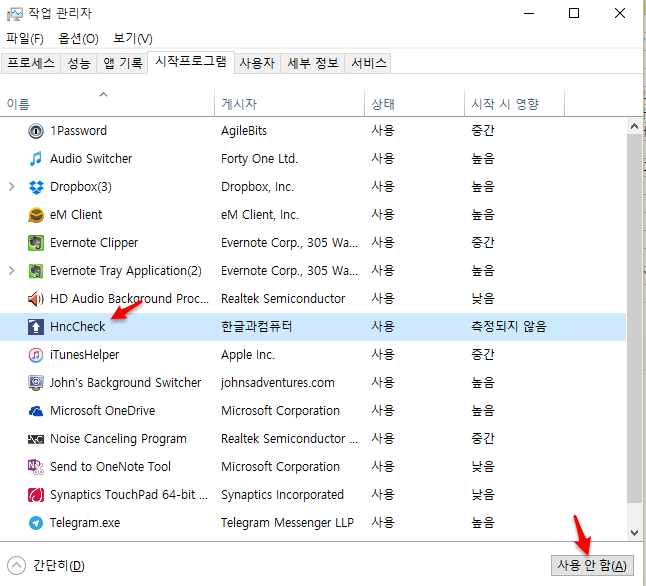646x586 pixels.
Task: Click the 사용 안 함(A) disable button
Action: coord(592,565)
